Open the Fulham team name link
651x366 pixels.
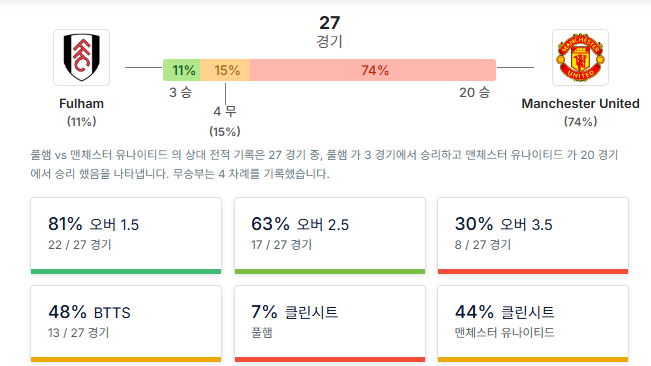click(x=81, y=103)
